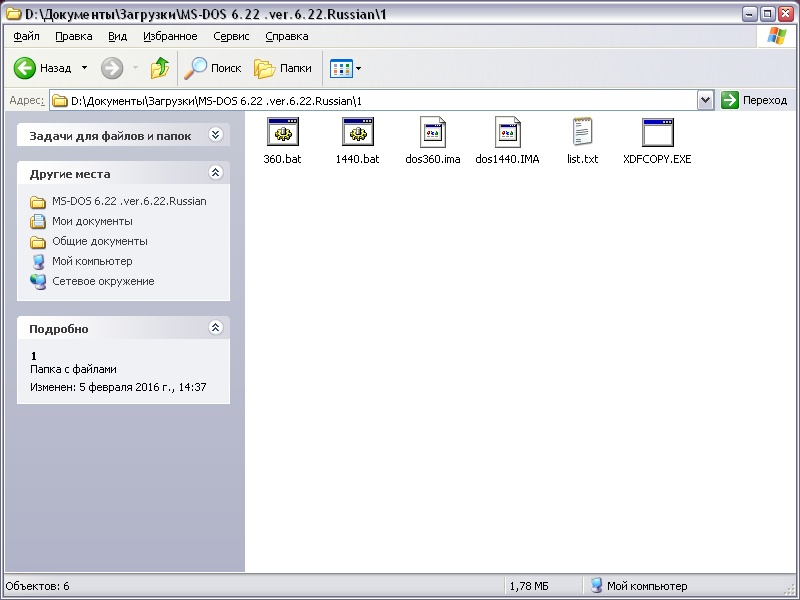800x600 pixels.
Task: Open Мой компьютер link in sidebar
Action: 92,261
